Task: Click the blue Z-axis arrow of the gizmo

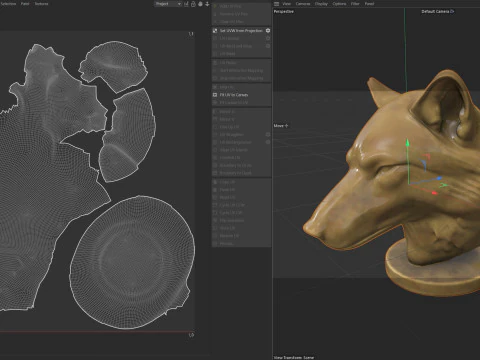Action: coord(439,179)
